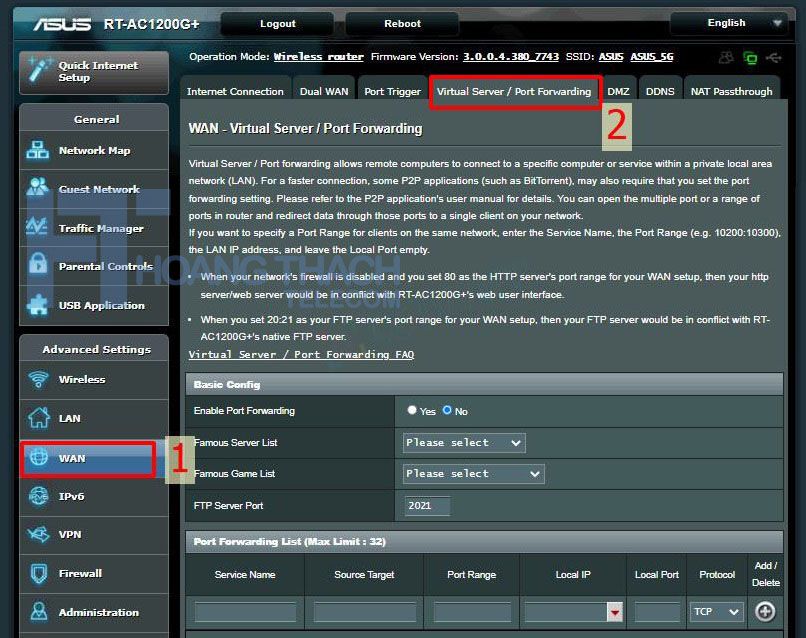The width and height of the screenshot is (806, 638).
Task: Click the Quick Internet Setup wand icon
Action: point(40,70)
